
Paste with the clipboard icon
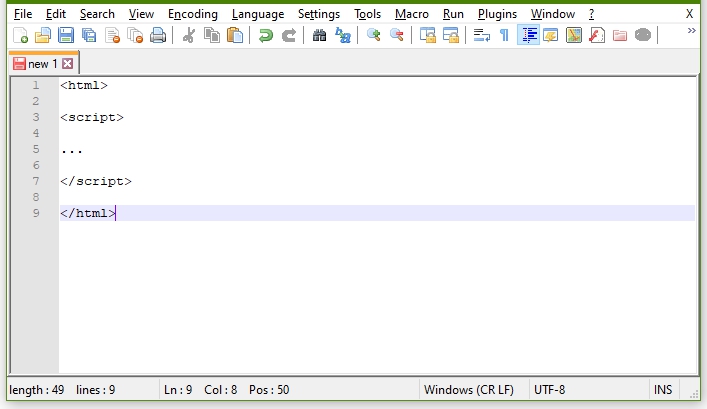pos(235,35)
